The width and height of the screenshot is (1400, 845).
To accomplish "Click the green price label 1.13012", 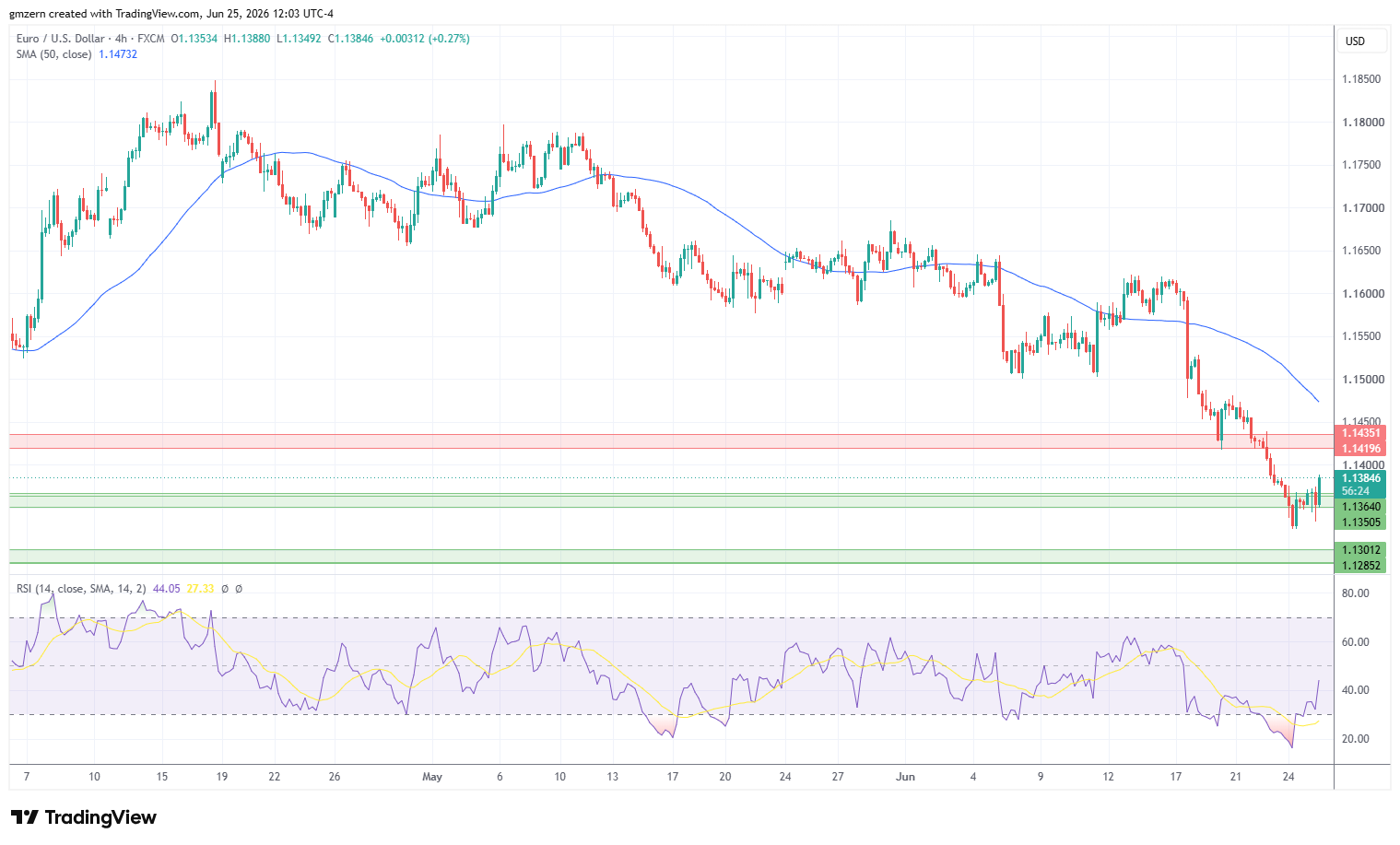I will tap(1360, 549).
